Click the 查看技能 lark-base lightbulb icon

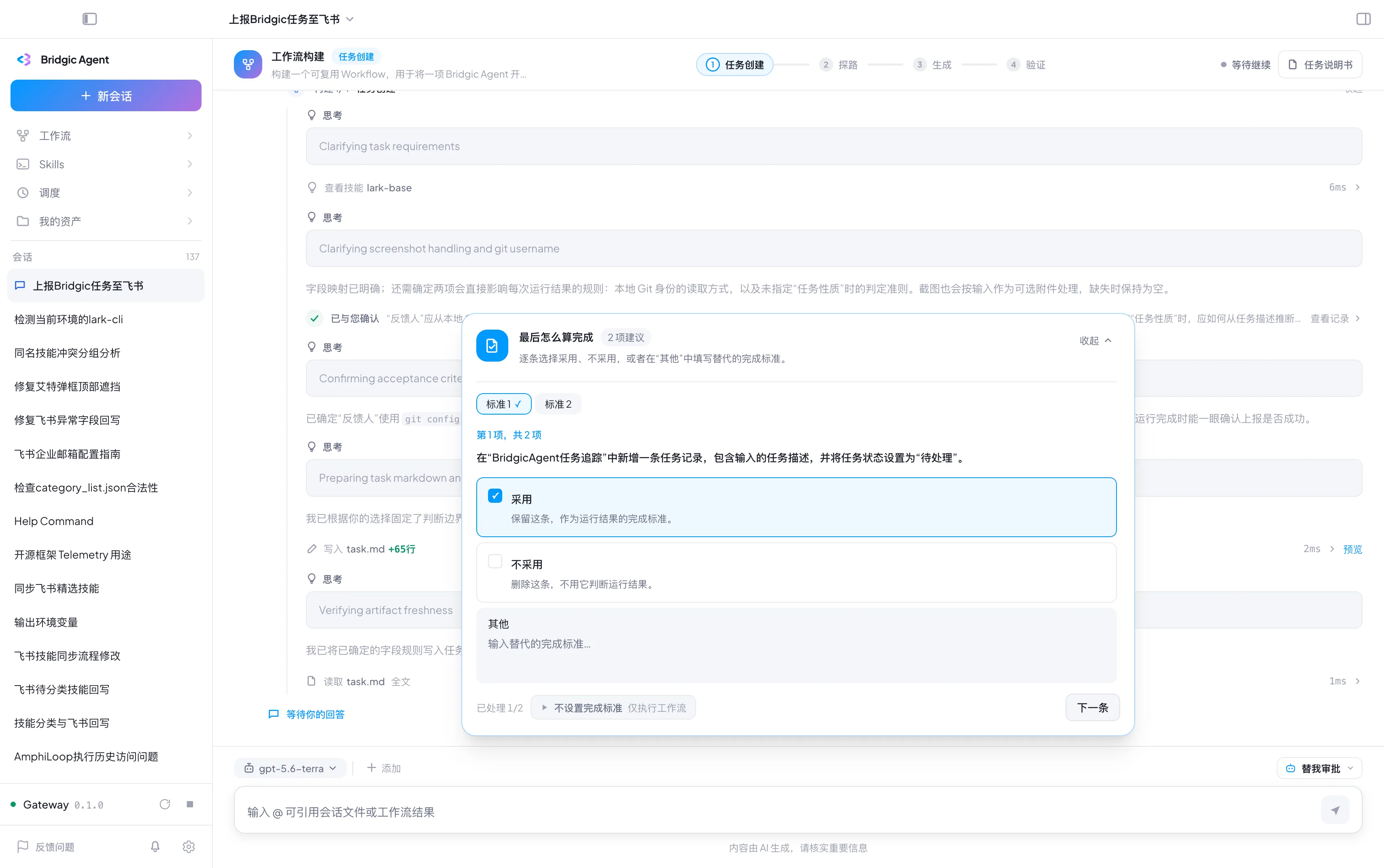312,188
